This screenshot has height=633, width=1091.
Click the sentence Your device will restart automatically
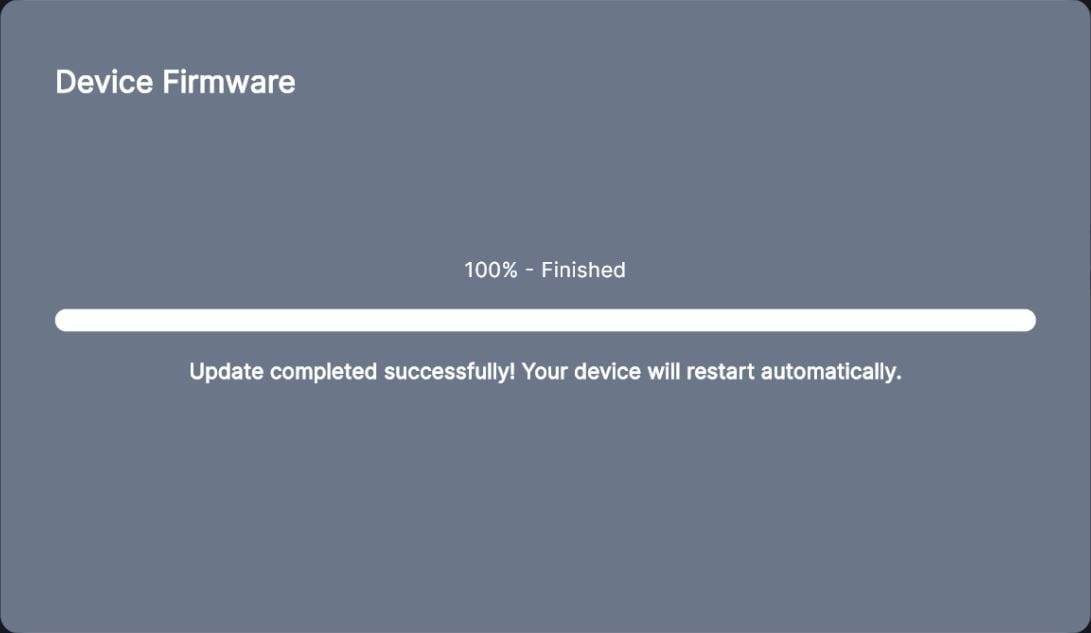[712, 371]
